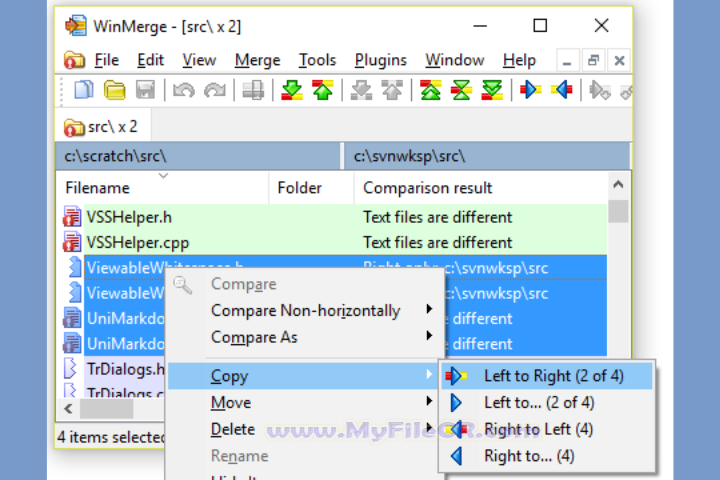The image size is (720, 480).
Task: Click the Next Difference green down arrow
Action: 292,90
